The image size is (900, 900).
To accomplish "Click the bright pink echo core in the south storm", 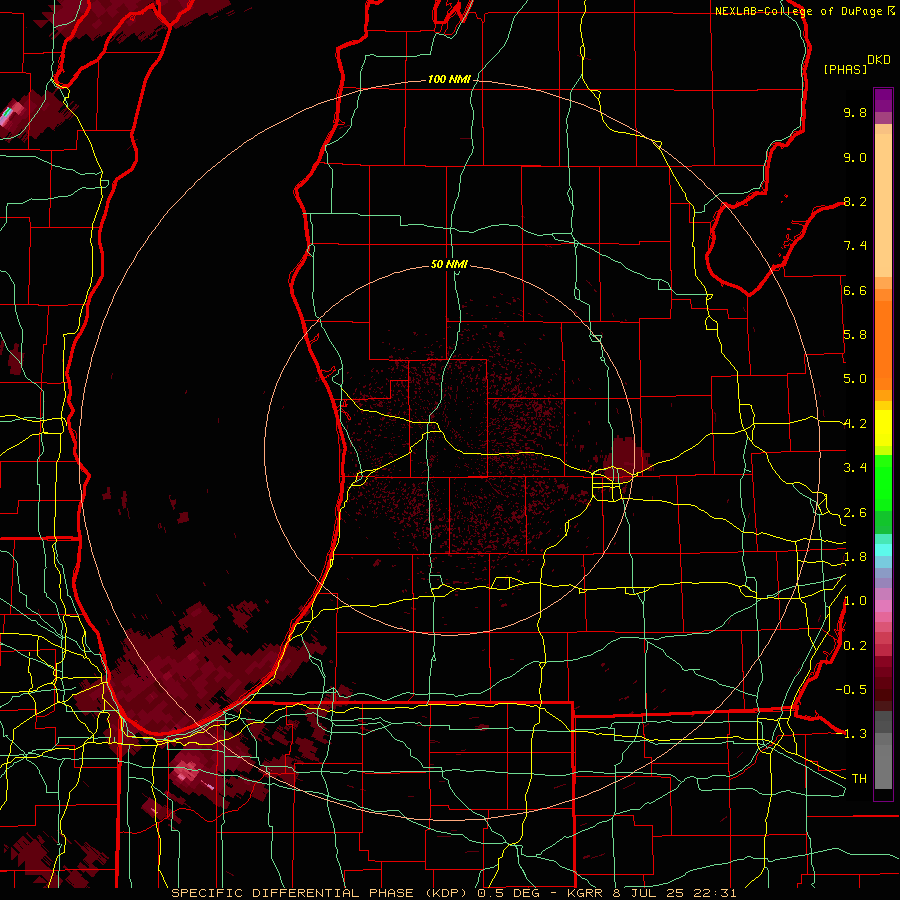I will 188,773.
